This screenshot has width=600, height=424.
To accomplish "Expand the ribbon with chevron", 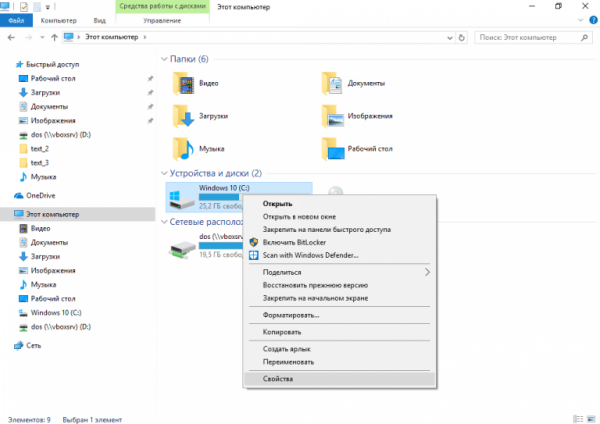I will [580, 20].
